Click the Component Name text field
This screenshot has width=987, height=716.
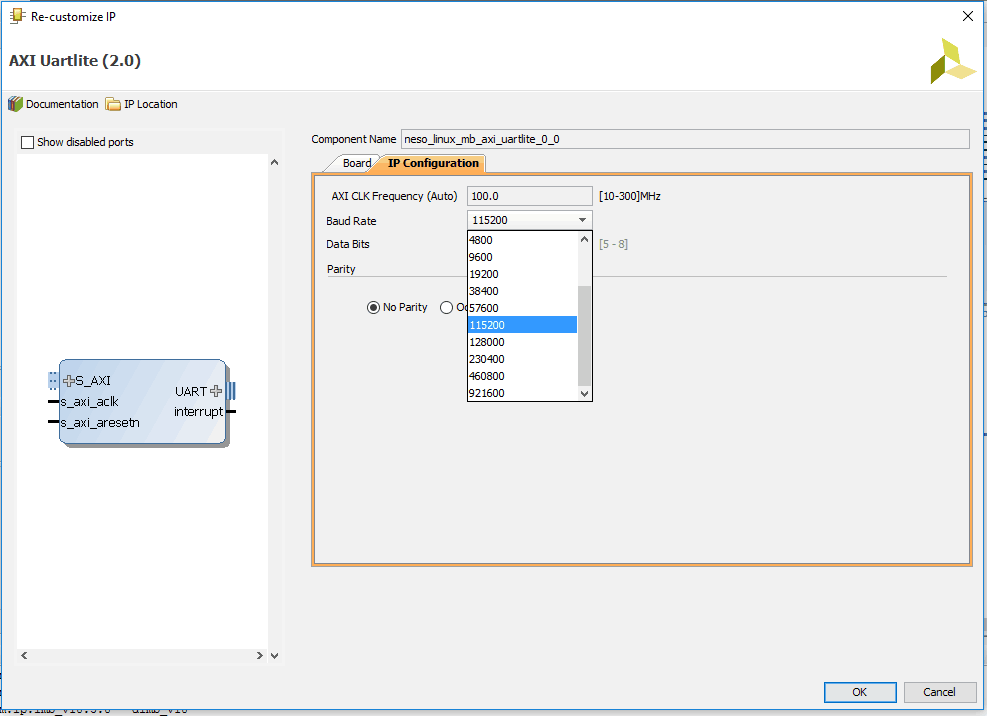pos(684,139)
